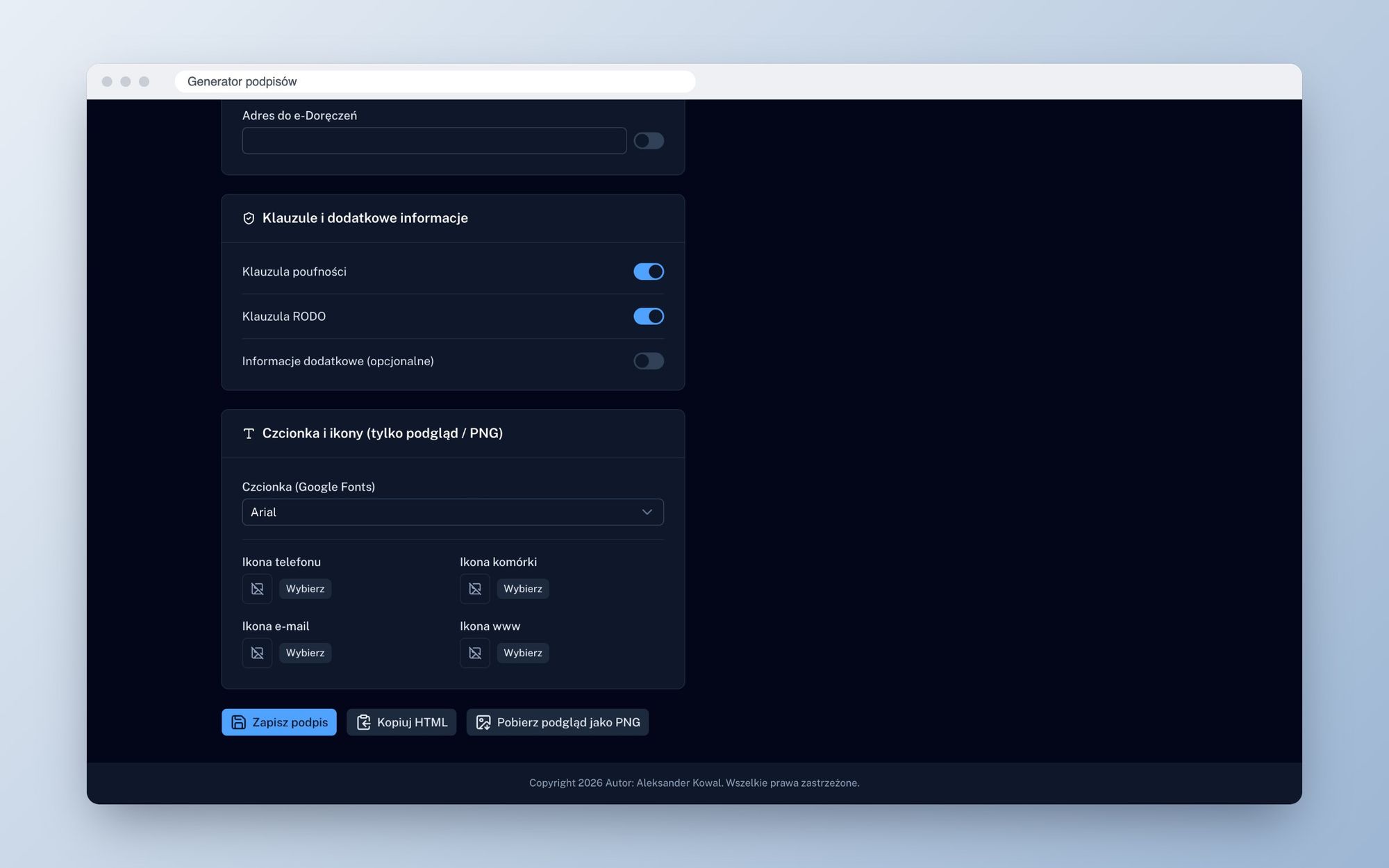Click the Klauzule i dodatkowe informacje heading
1389x868 pixels.
pos(365,218)
